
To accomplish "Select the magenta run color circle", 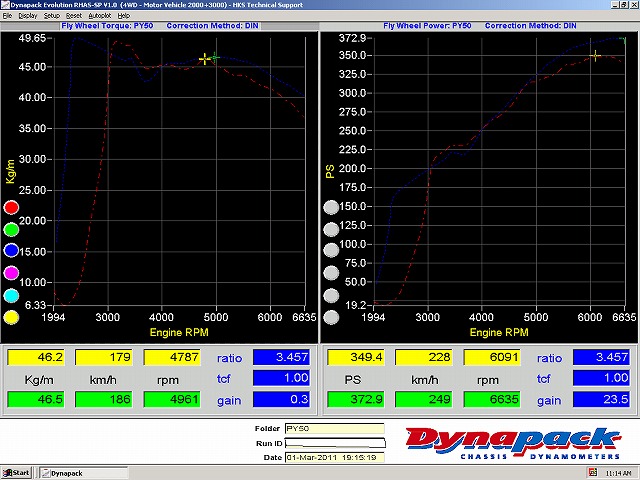I will [11, 273].
